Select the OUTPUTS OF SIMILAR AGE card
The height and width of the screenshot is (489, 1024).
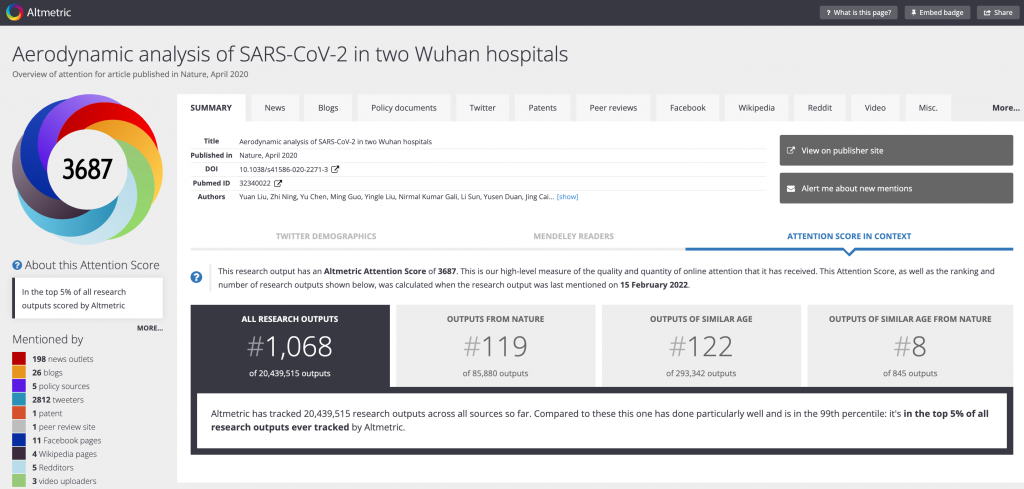pos(701,345)
